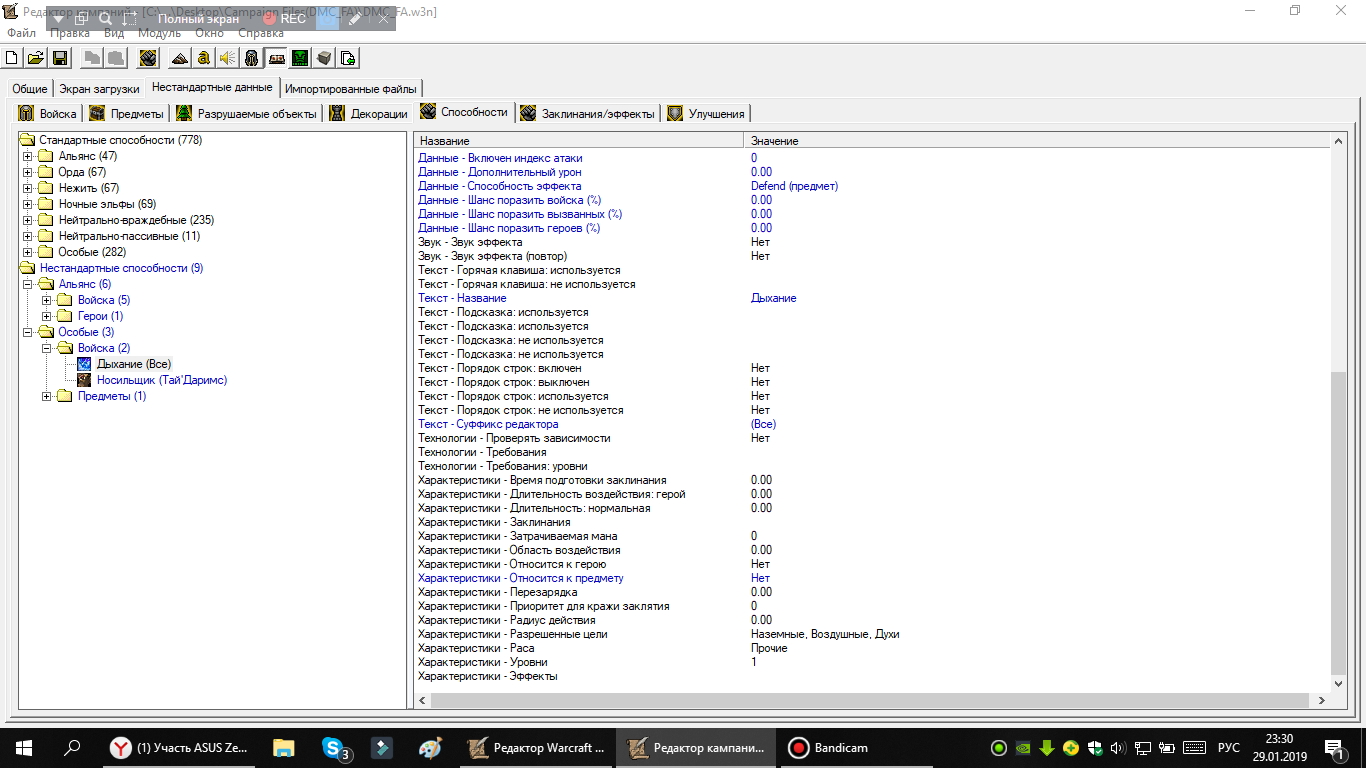Select the Текст - Название property row
The image size is (1366, 768).
pos(873,298)
